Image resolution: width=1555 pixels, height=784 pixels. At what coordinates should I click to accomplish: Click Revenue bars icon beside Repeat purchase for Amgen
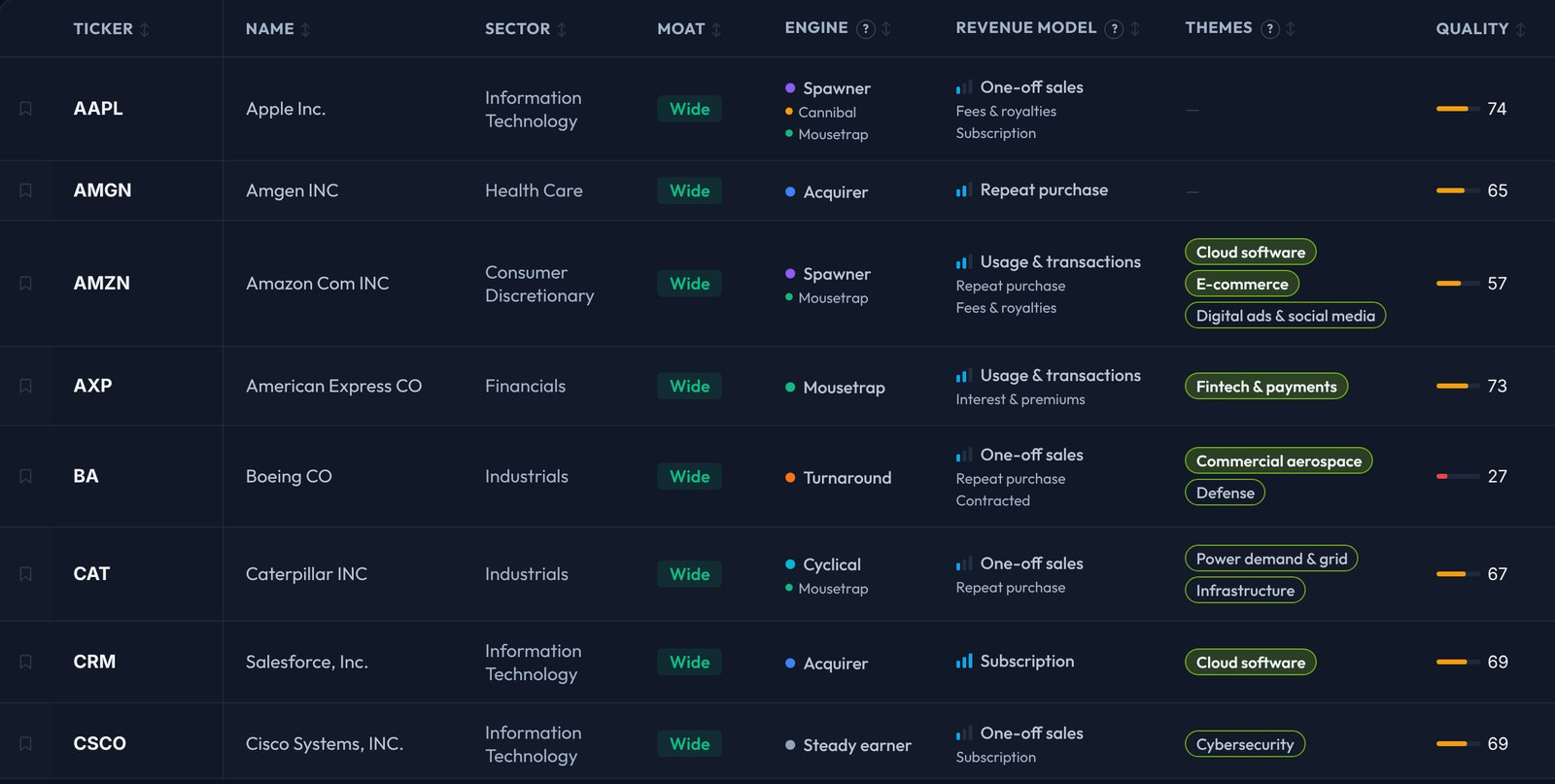point(964,190)
